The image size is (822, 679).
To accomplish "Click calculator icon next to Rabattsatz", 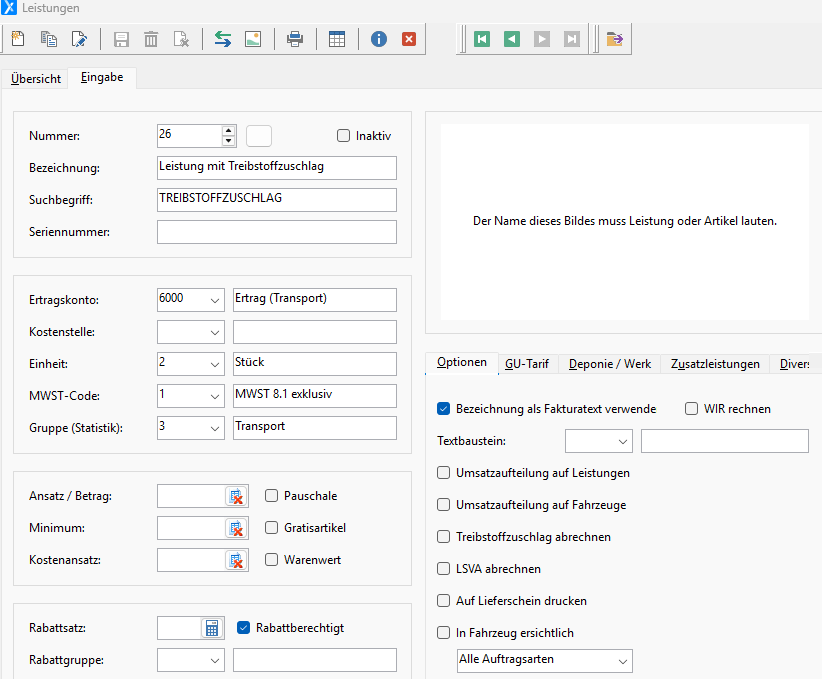I will (x=211, y=628).
